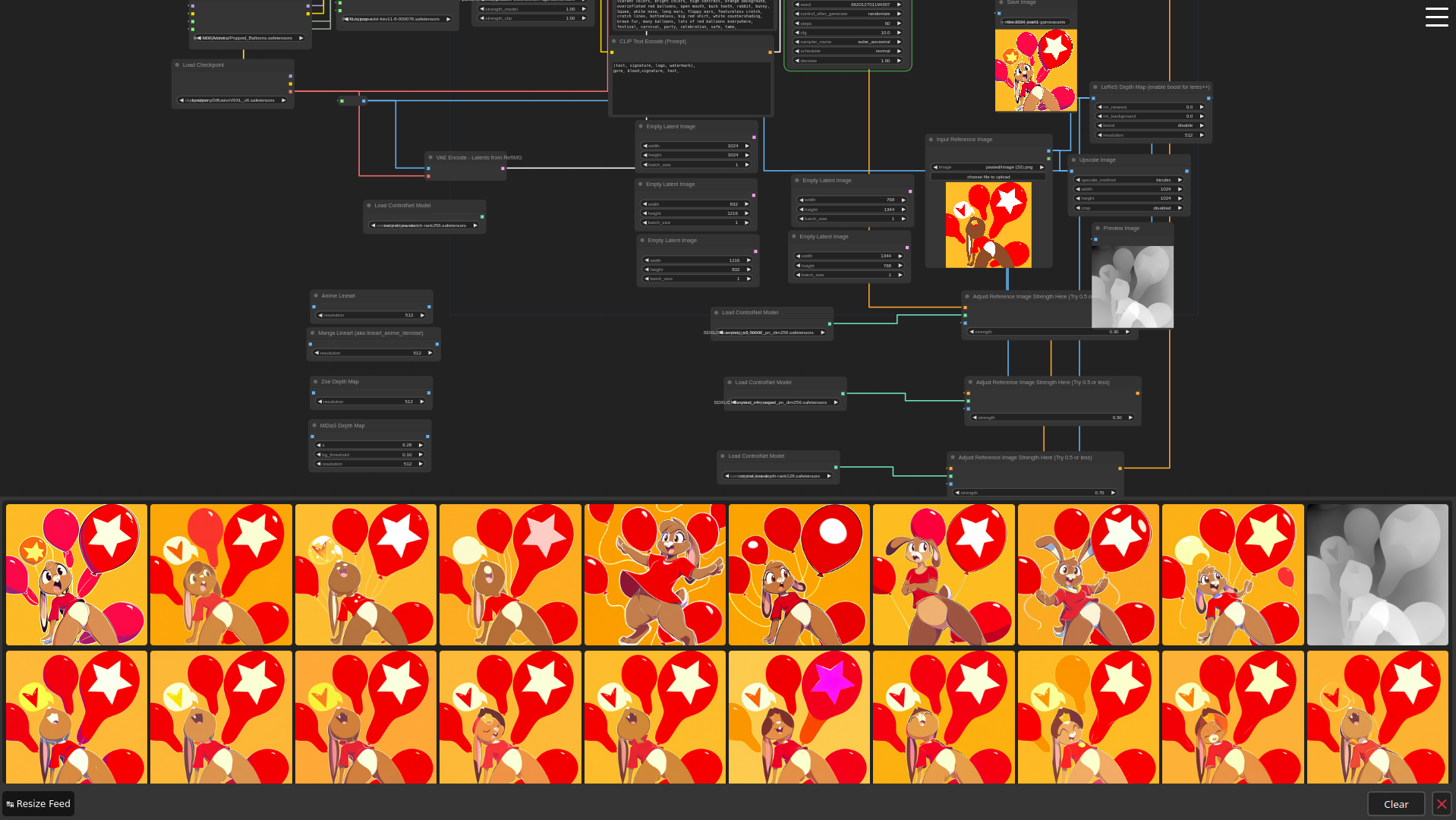
Task: Click the Resize Feed button
Action: coord(38,804)
